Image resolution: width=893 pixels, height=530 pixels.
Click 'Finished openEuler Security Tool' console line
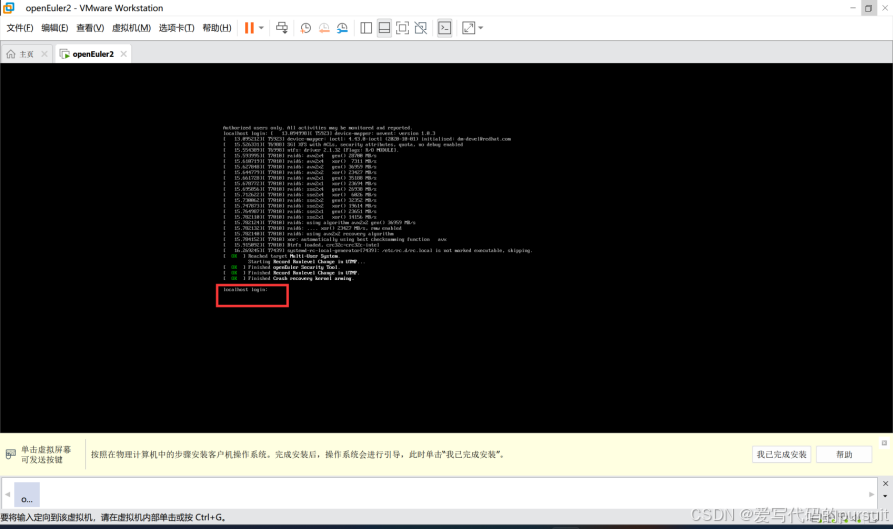pyautogui.click(x=281, y=267)
